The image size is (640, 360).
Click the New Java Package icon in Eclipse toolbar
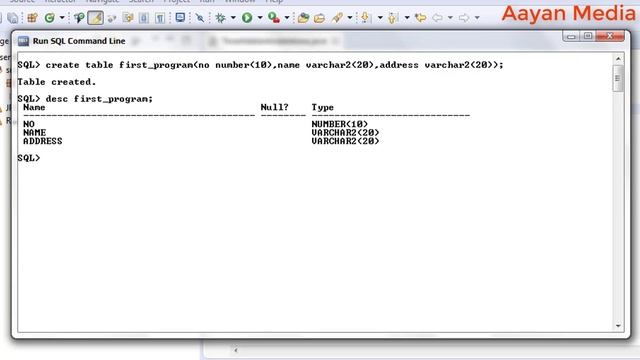pos(32,18)
